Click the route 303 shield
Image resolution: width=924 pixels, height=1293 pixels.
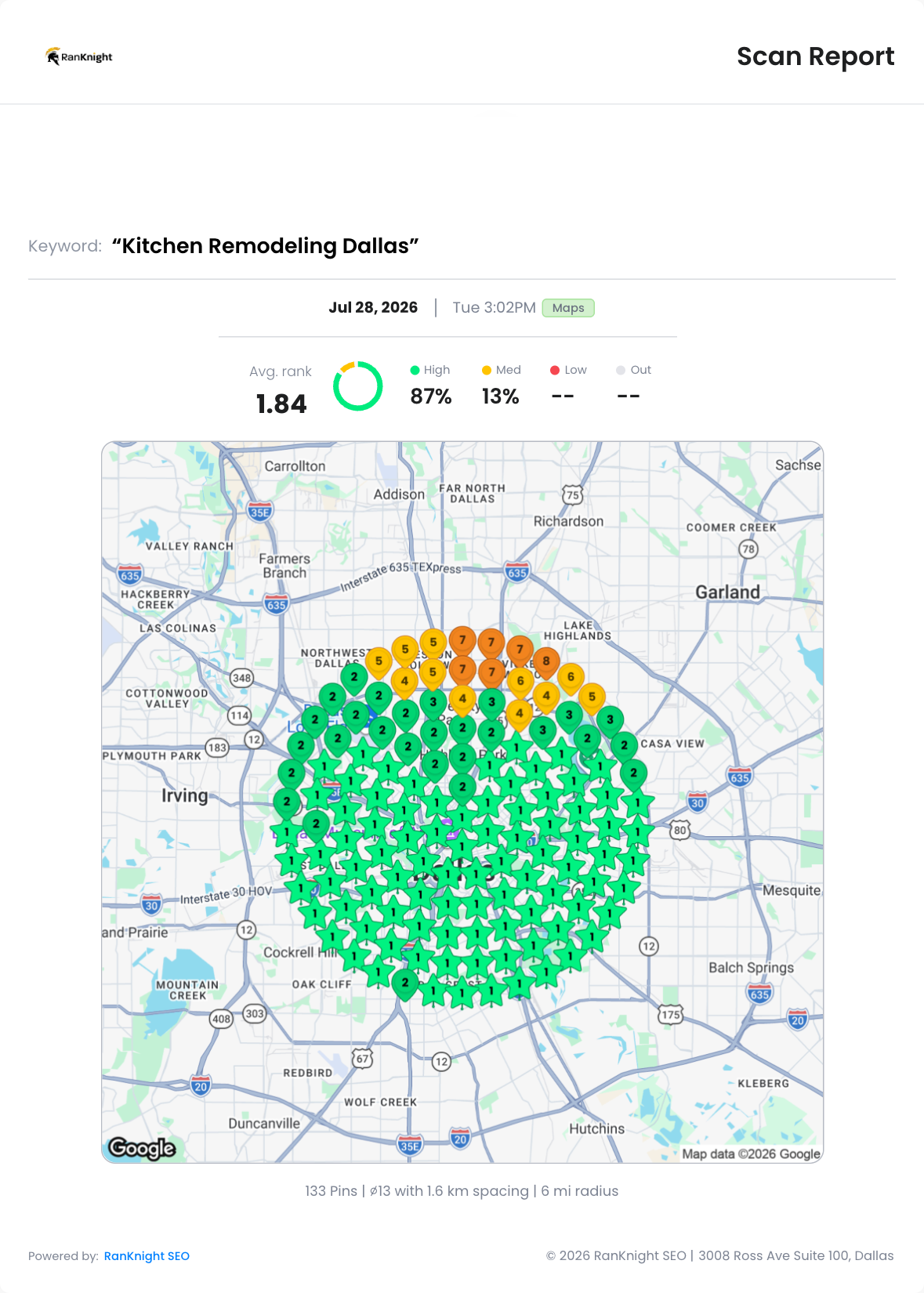click(255, 1013)
